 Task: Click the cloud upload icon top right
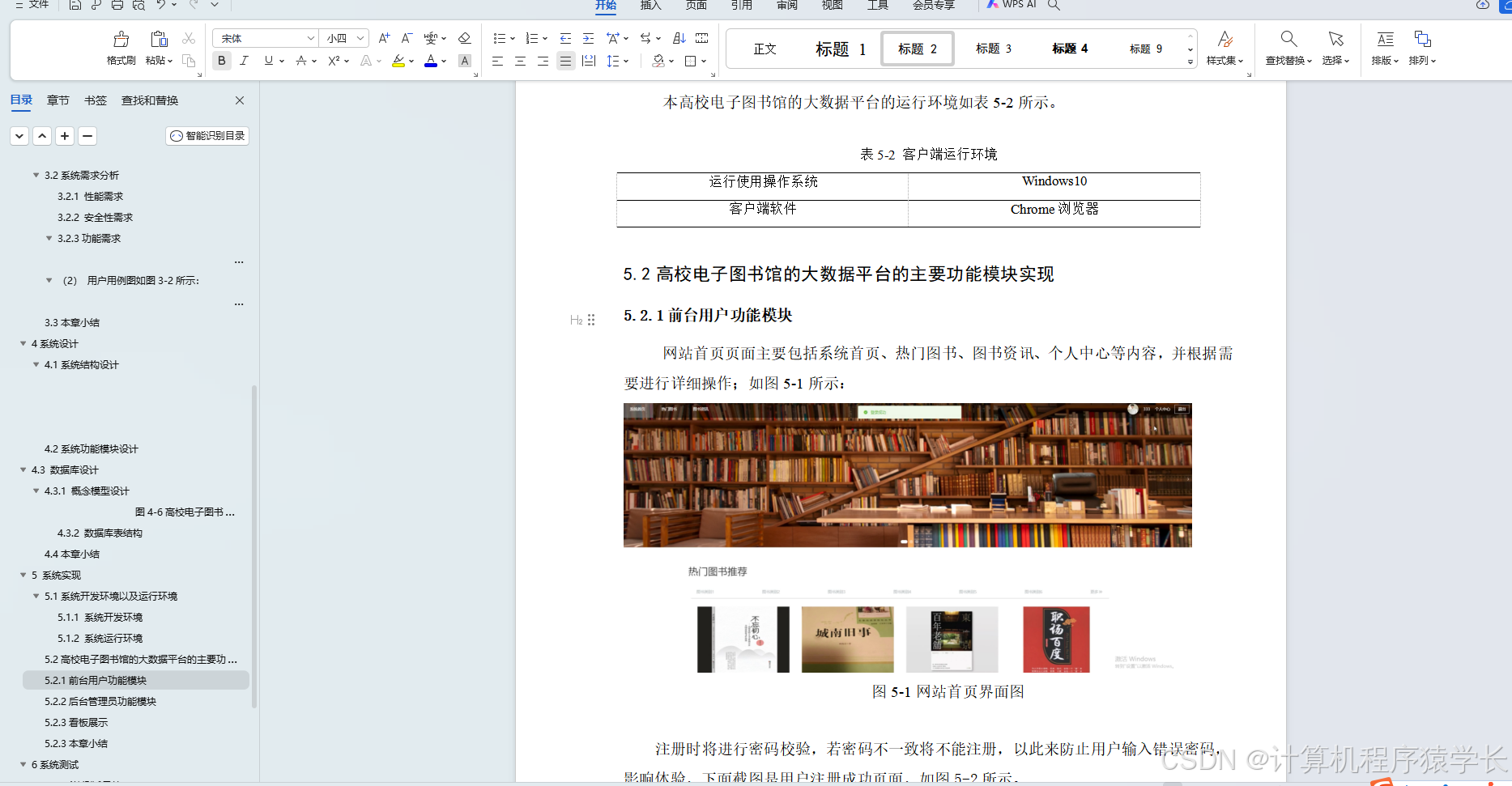(1483, 5)
